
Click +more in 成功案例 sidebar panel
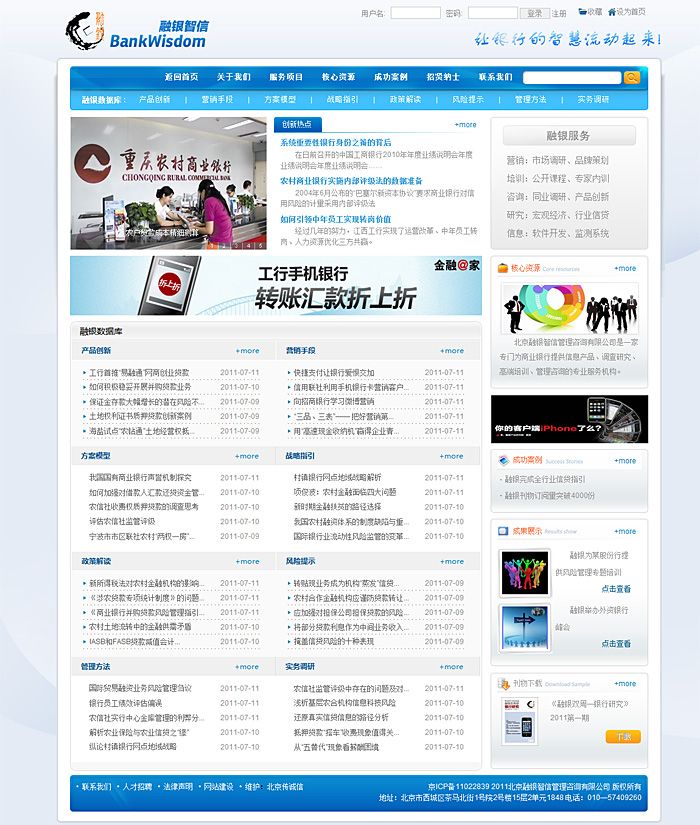click(x=625, y=461)
